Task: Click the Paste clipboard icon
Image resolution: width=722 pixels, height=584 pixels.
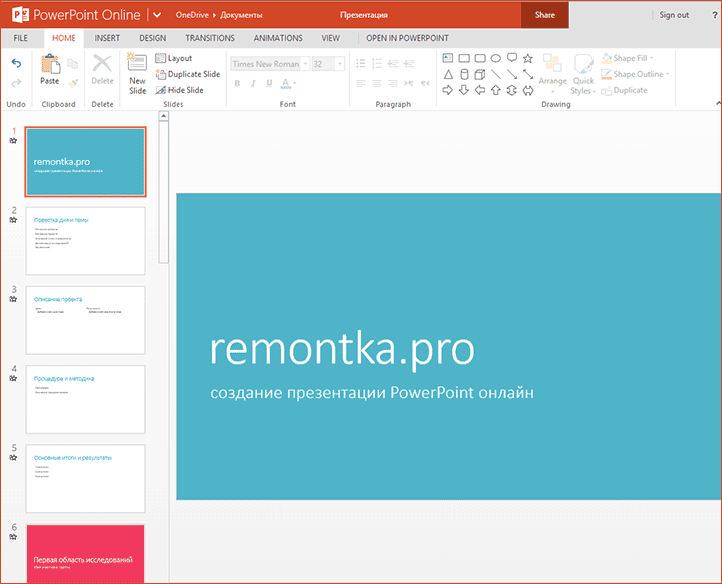Action: (x=50, y=64)
